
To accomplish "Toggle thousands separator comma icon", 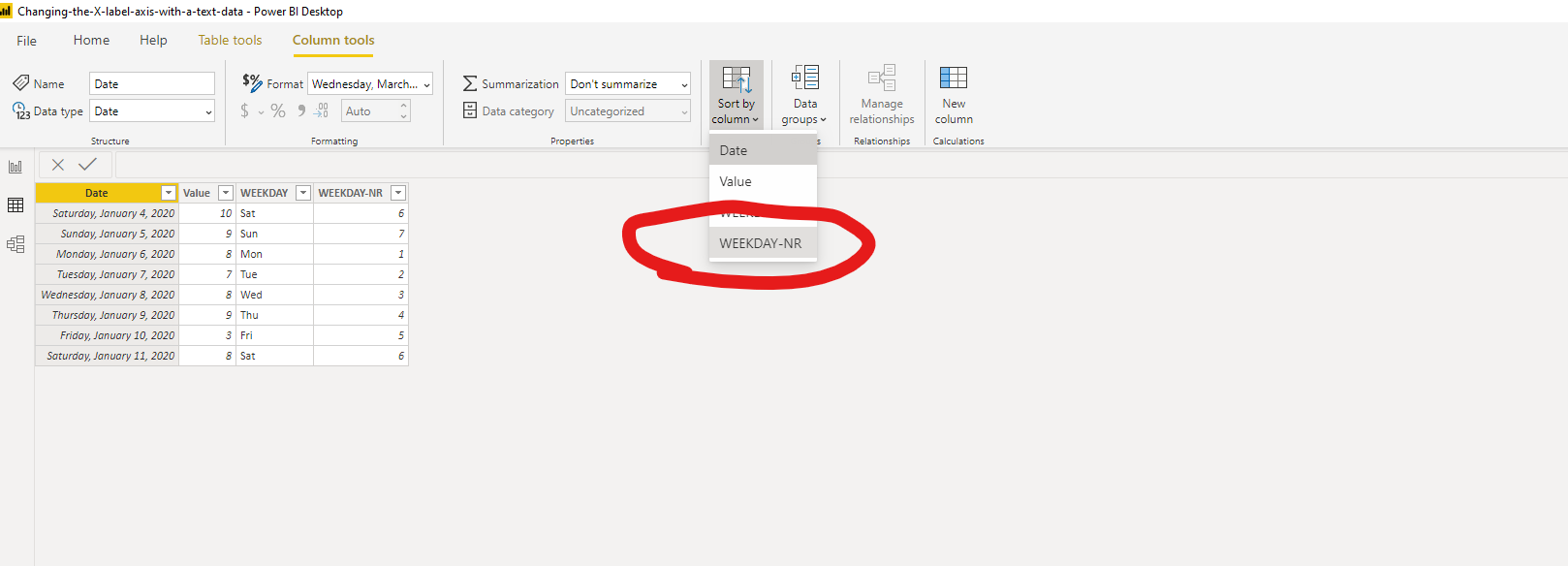I will [x=301, y=111].
